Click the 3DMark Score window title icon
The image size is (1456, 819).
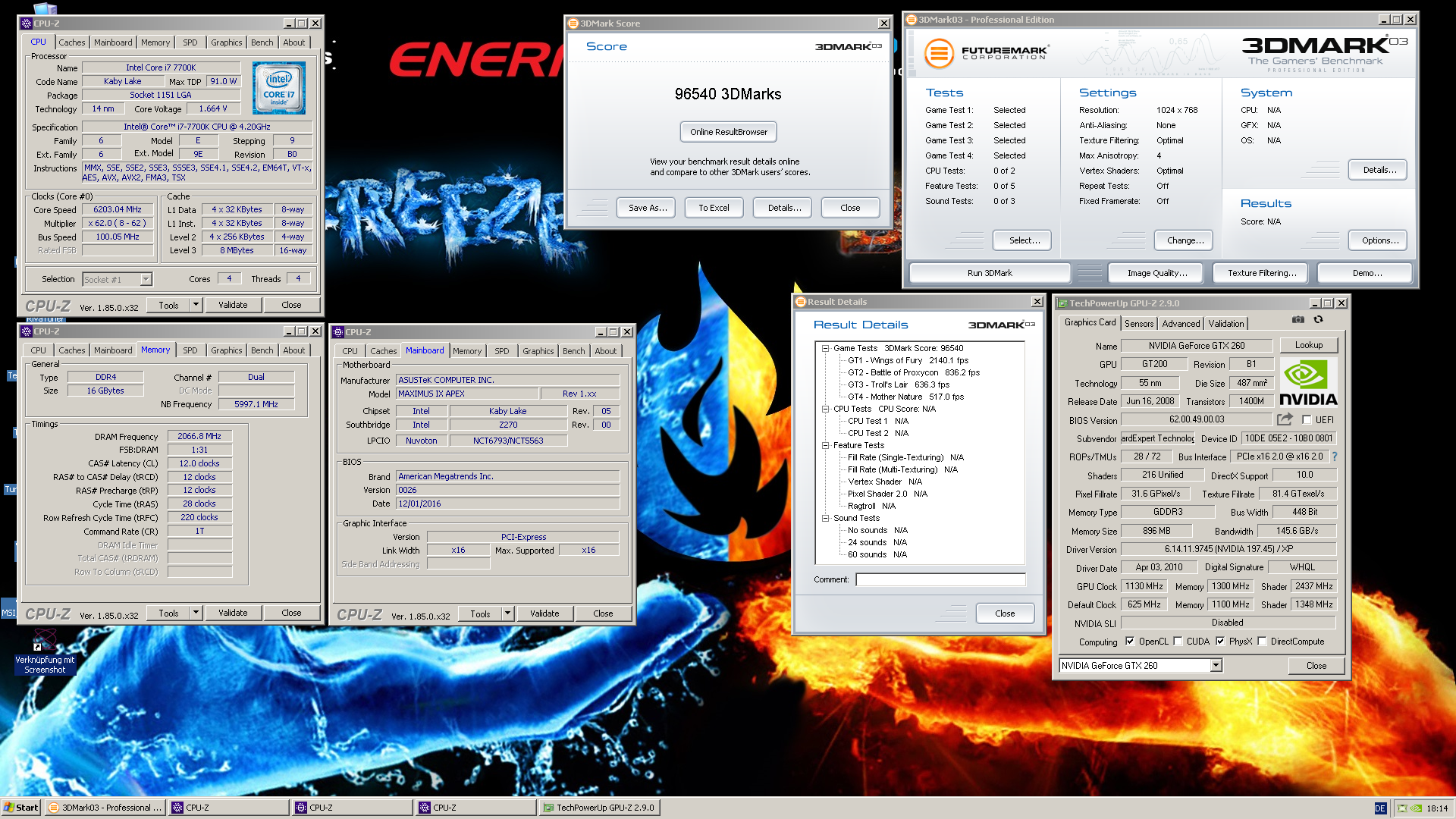tap(573, 24)
